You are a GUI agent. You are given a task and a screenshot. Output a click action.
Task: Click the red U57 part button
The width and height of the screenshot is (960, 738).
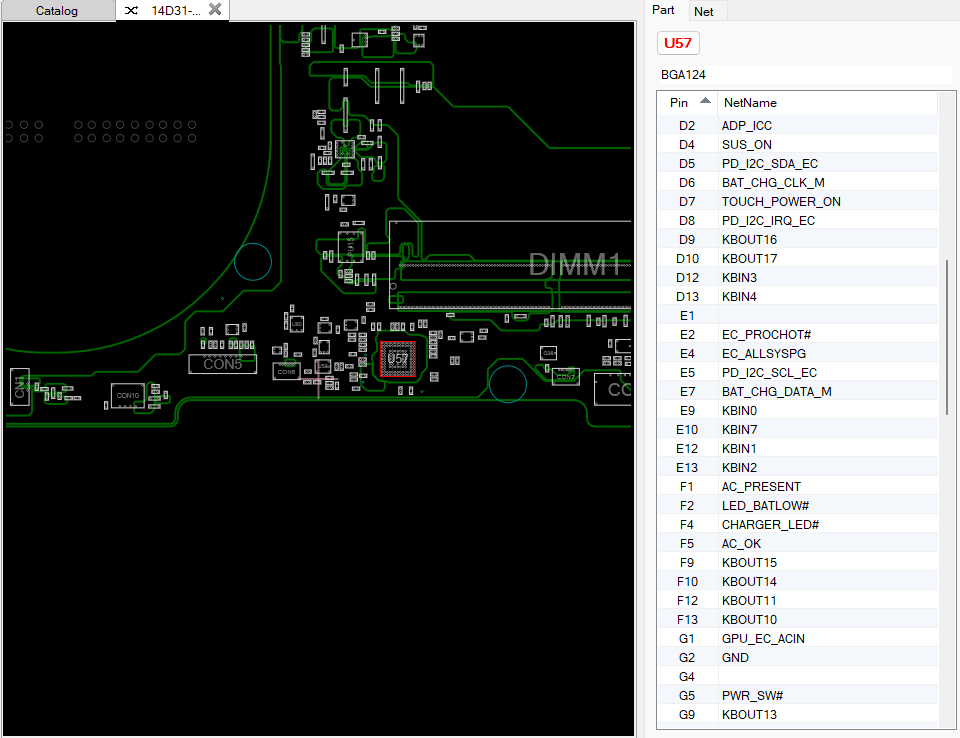click(x=678, y=43)
